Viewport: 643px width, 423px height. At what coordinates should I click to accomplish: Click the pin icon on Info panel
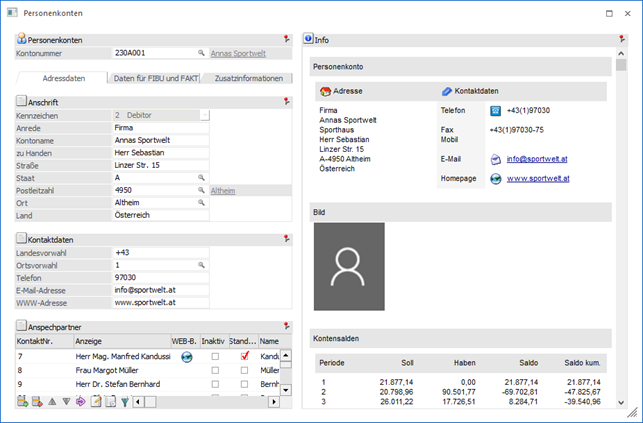tap(621, 39)
